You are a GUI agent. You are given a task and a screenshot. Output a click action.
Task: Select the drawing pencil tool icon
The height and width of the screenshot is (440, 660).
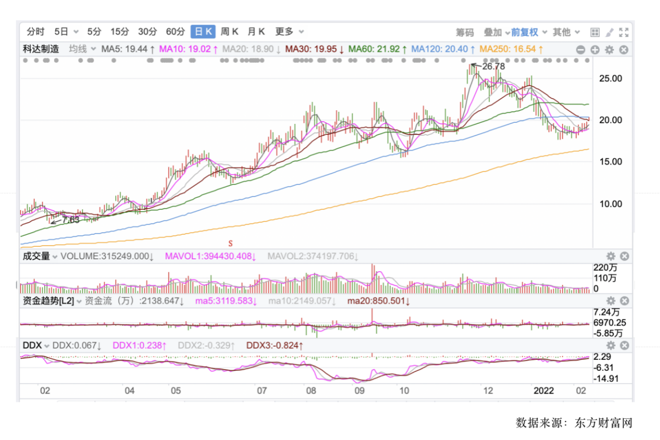[x=610, y=32]
